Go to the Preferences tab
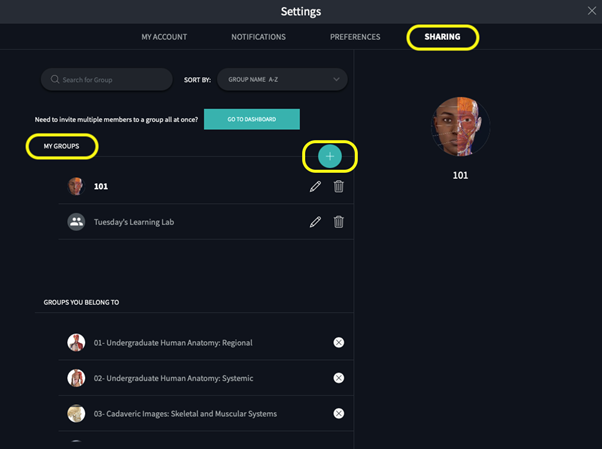The height and width of the screenshot is (449, 602). point(355,37)
